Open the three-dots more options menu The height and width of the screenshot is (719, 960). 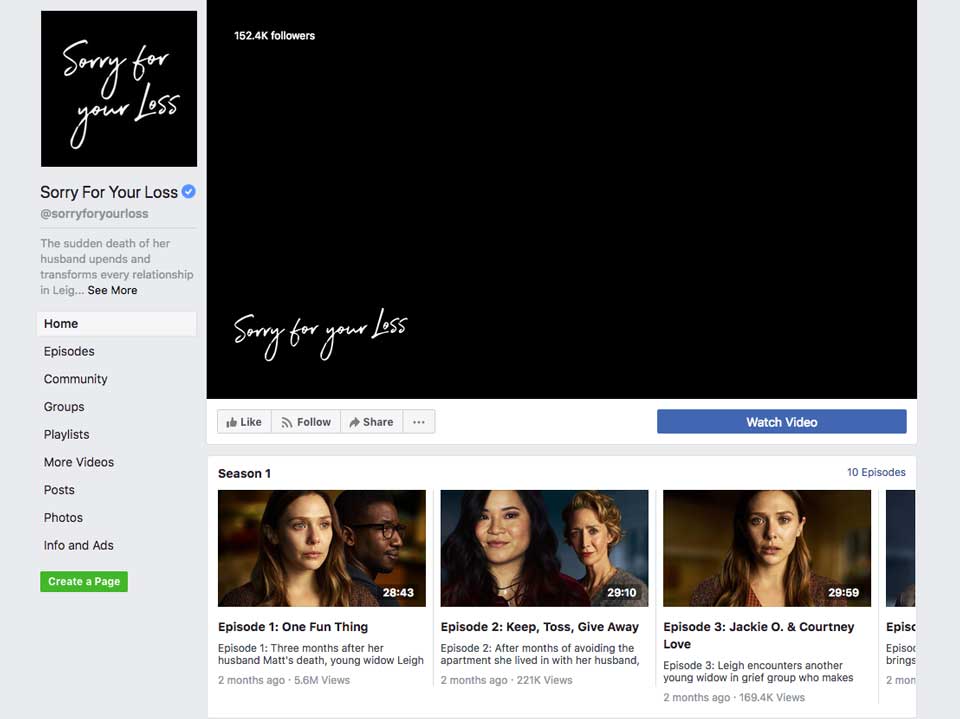[419, 422]
